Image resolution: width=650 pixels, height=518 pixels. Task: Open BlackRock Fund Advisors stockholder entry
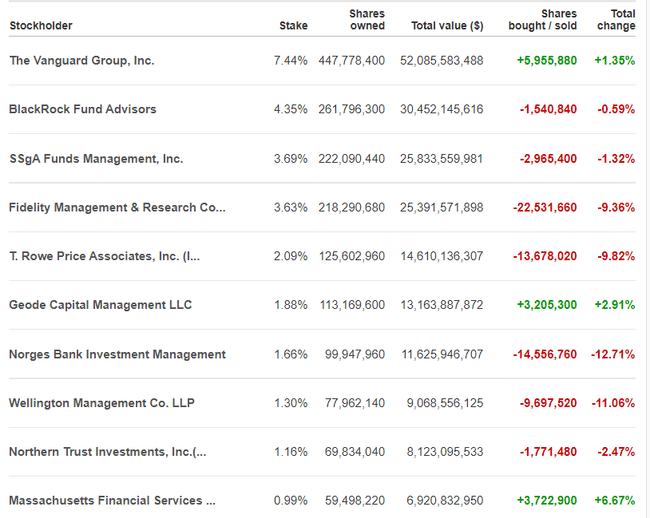pos(83,109)
